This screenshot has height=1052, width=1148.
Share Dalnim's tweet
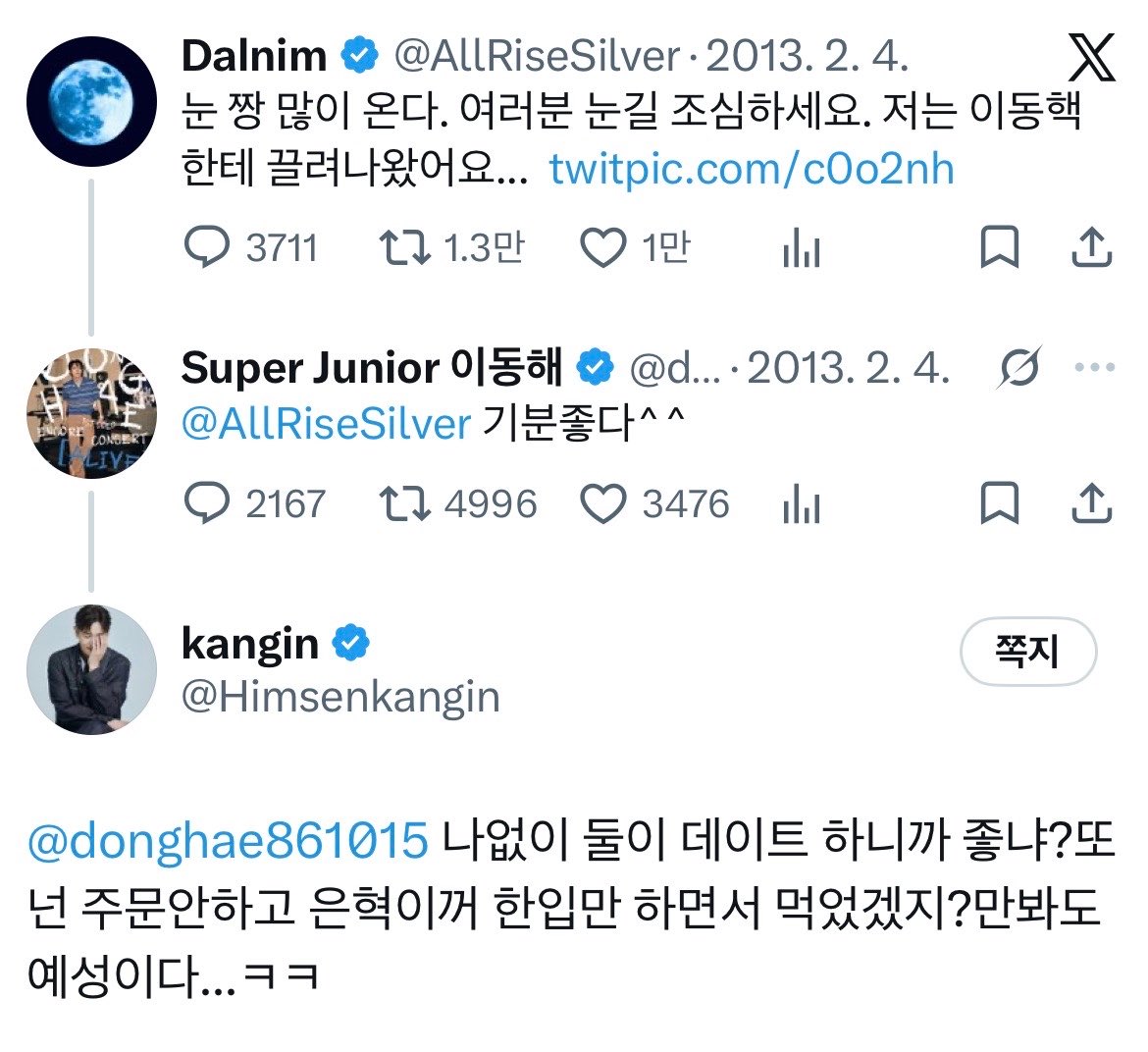tap(1092, 246)
